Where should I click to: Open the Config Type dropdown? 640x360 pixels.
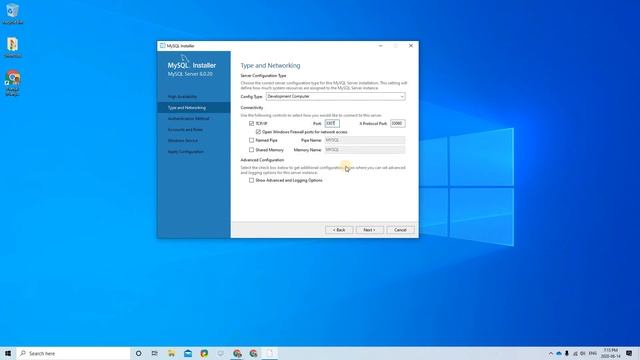pyautogui.click(x=336, y=96)
